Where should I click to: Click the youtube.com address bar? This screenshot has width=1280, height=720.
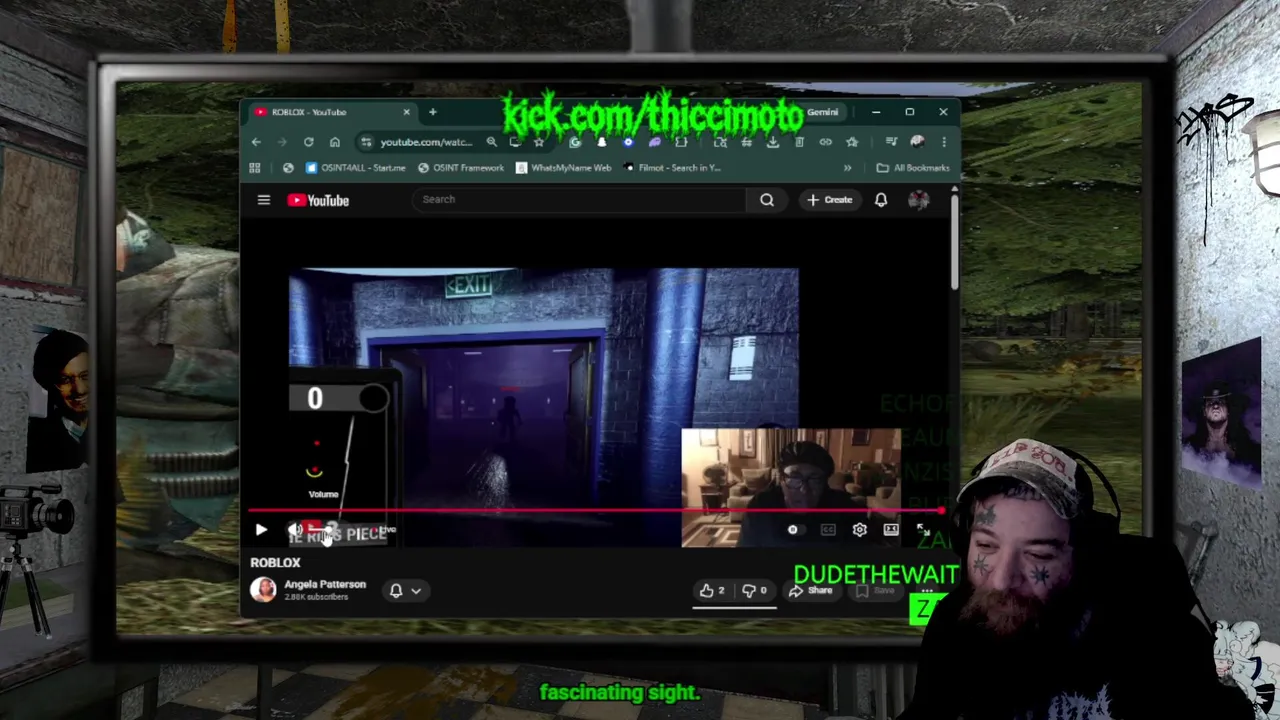coord(428,142)
